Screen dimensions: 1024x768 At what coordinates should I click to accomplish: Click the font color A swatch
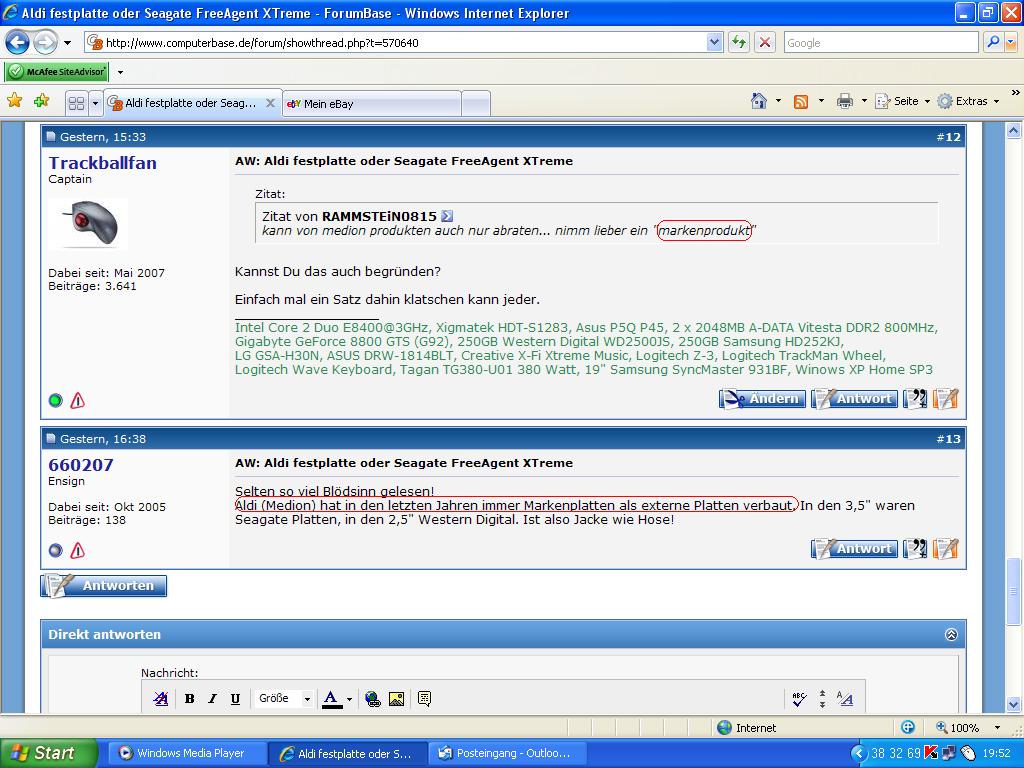tap(332, 699)
